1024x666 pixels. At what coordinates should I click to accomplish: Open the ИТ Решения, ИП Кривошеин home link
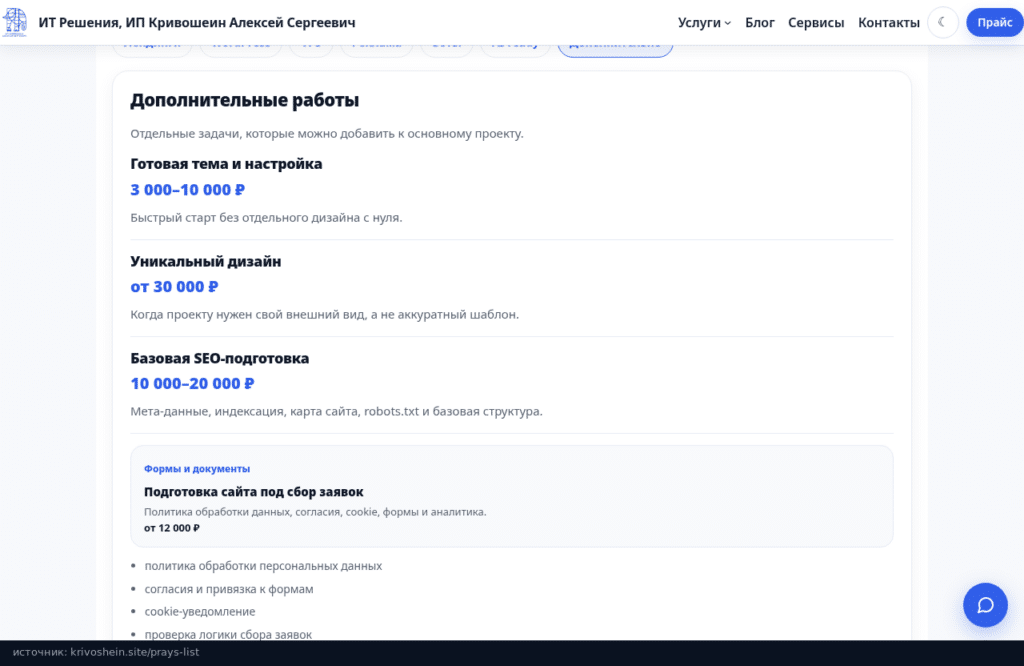197,23
